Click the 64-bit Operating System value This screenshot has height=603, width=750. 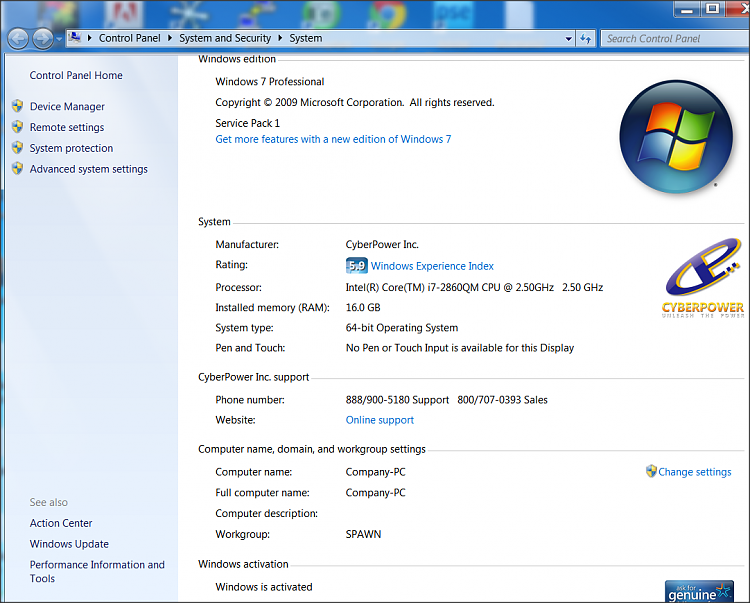click(402, 328)
